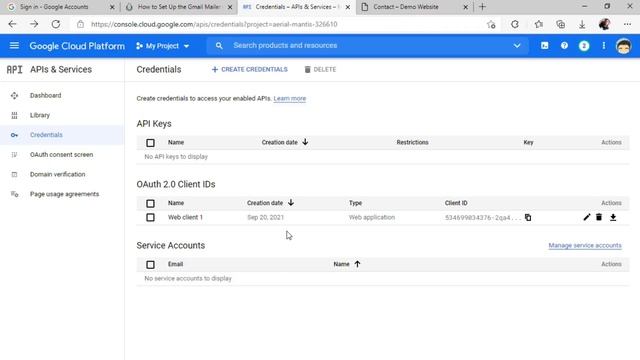Close the Contact - Demo Website tab

(465, 7)
